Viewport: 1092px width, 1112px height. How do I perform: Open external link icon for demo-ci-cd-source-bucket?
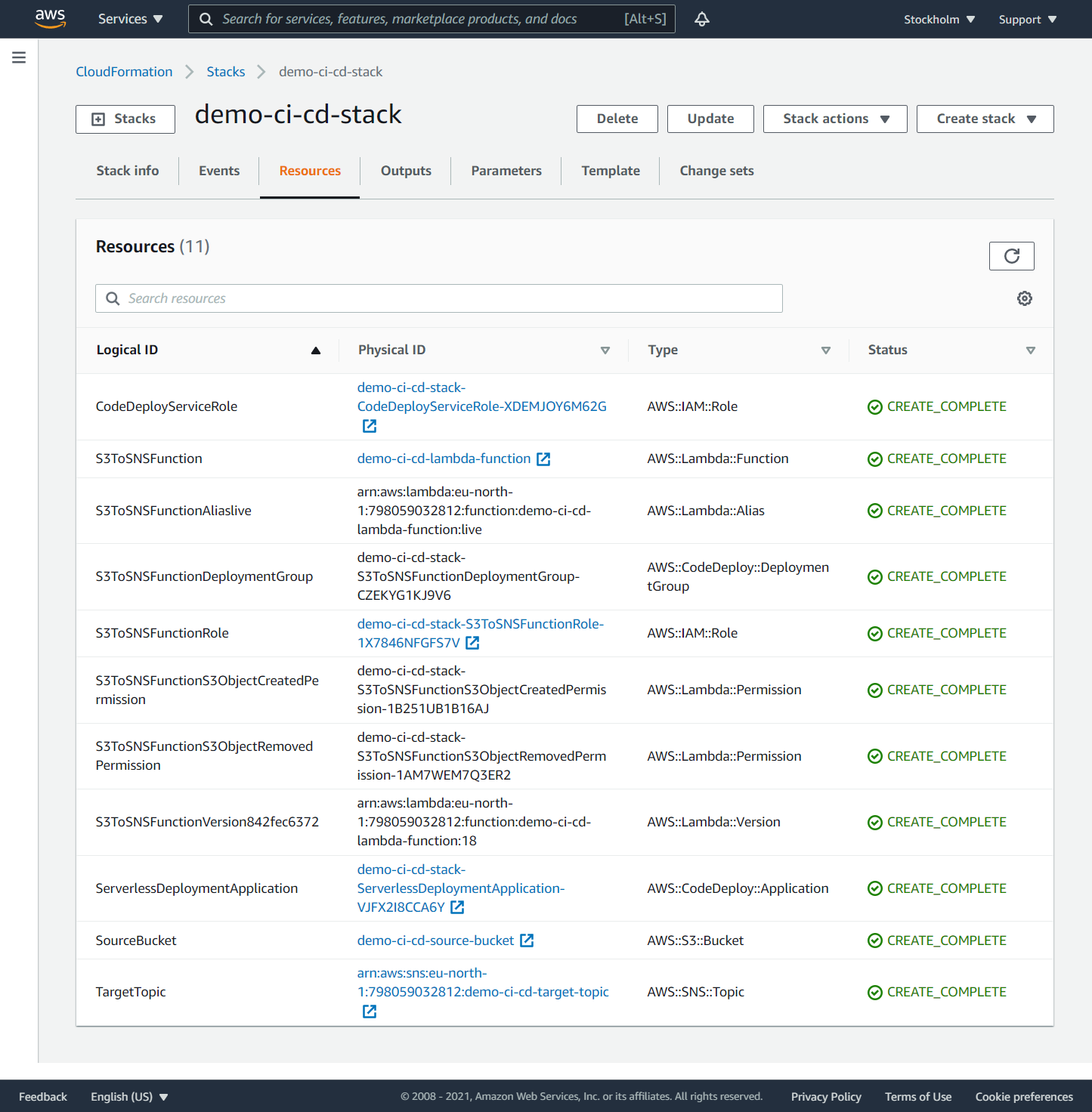[527, 941]
